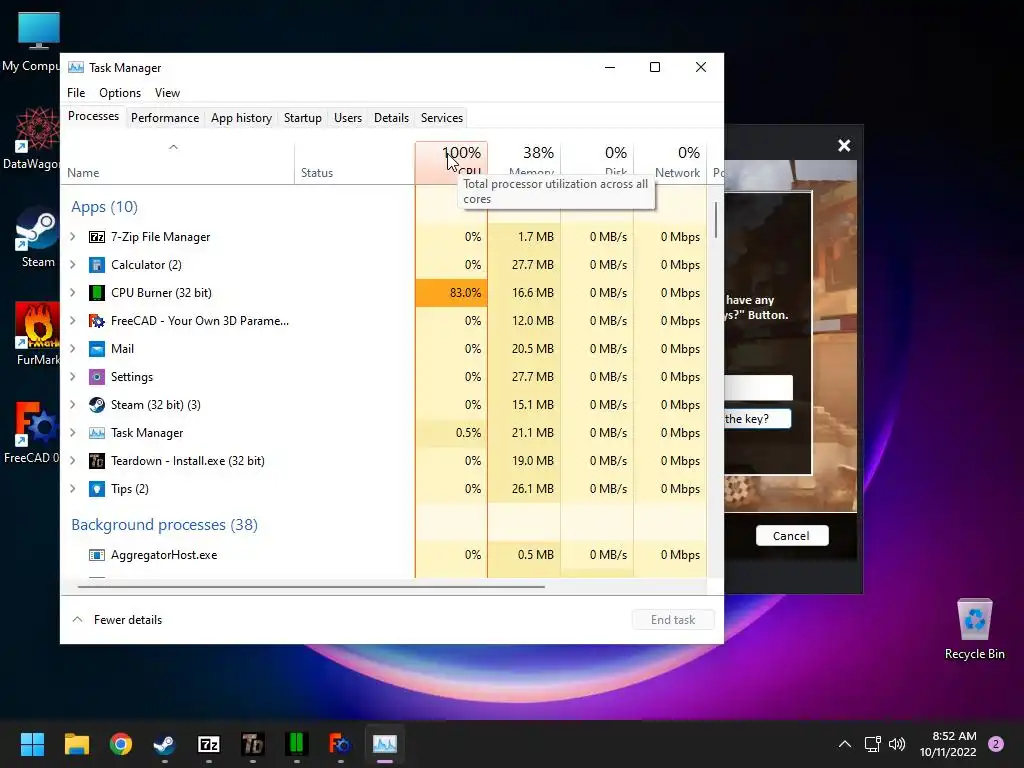Click the key input field in installer
Screen dimensions: 1024x768
(x=758, y=388)
